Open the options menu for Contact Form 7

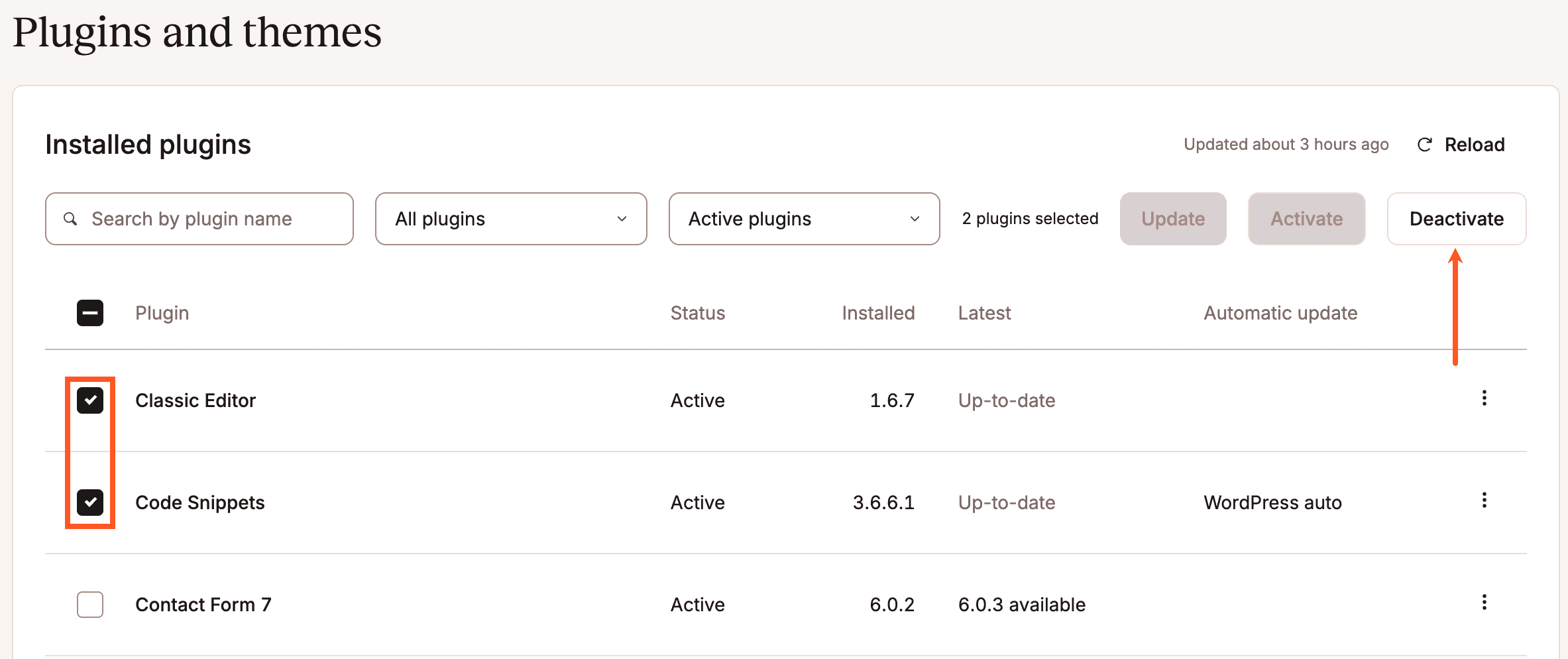pyautogui.click(x=1484, y=603)
